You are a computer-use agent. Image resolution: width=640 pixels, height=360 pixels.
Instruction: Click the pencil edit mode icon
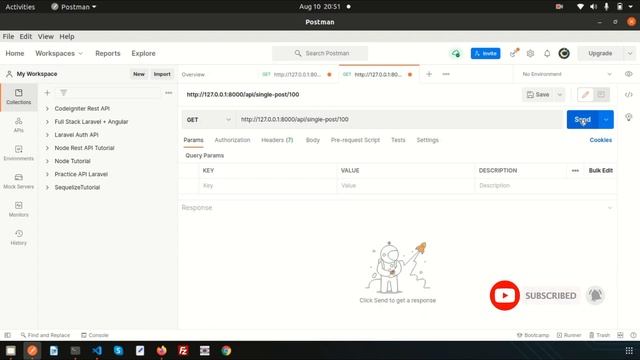[x=585, y=95]
